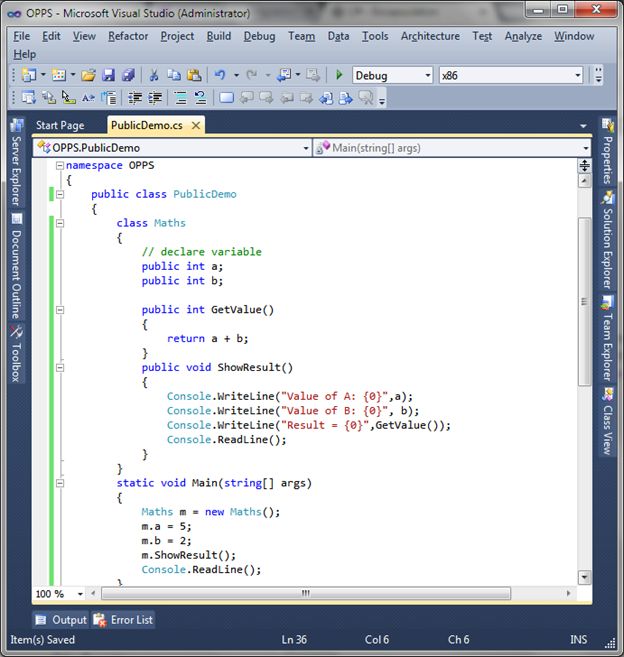Close the PublicDemo.cs tab
Viewport: 624px width, 657px height.
(196, 125)
